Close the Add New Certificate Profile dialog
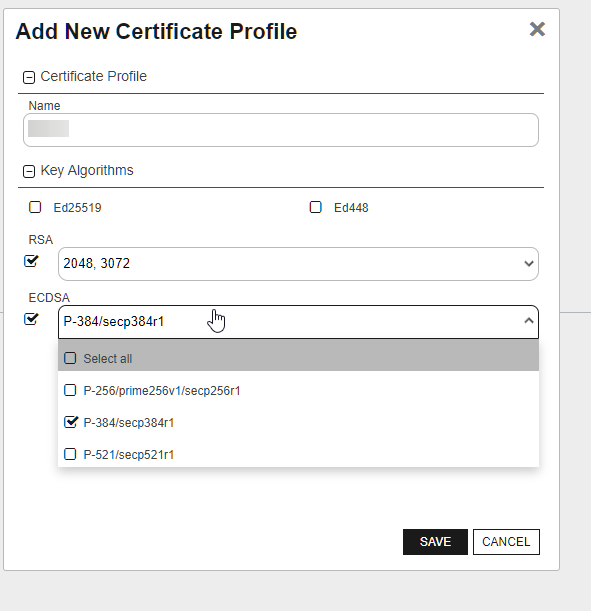Image resolution: width=591 pixels, height=611 pixels. (x=537, y=29)
